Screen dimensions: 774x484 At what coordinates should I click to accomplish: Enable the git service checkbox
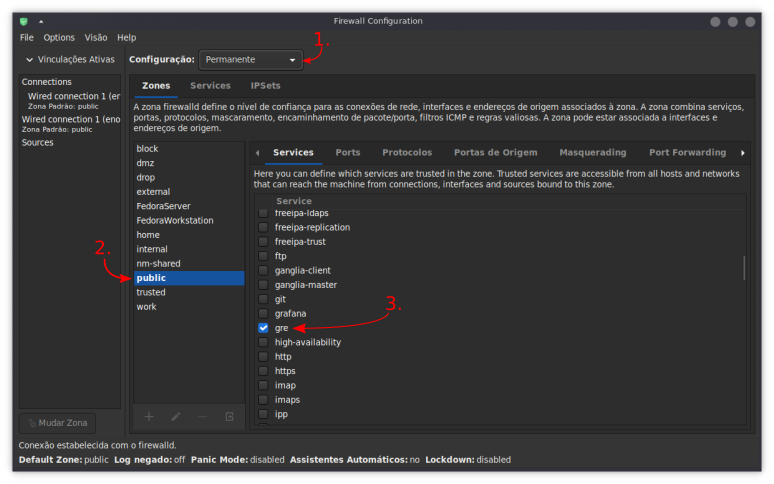(x=263, y=299)
